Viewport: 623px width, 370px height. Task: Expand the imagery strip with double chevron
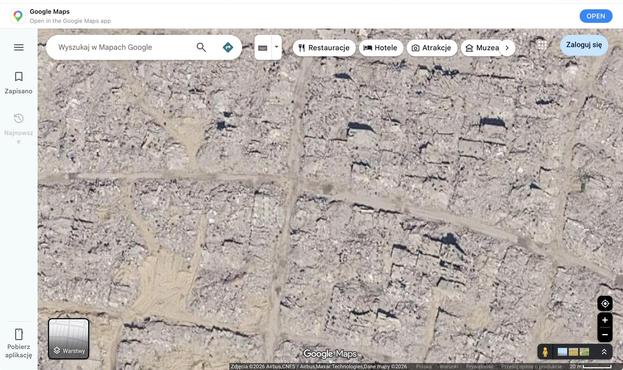point(604,352)
